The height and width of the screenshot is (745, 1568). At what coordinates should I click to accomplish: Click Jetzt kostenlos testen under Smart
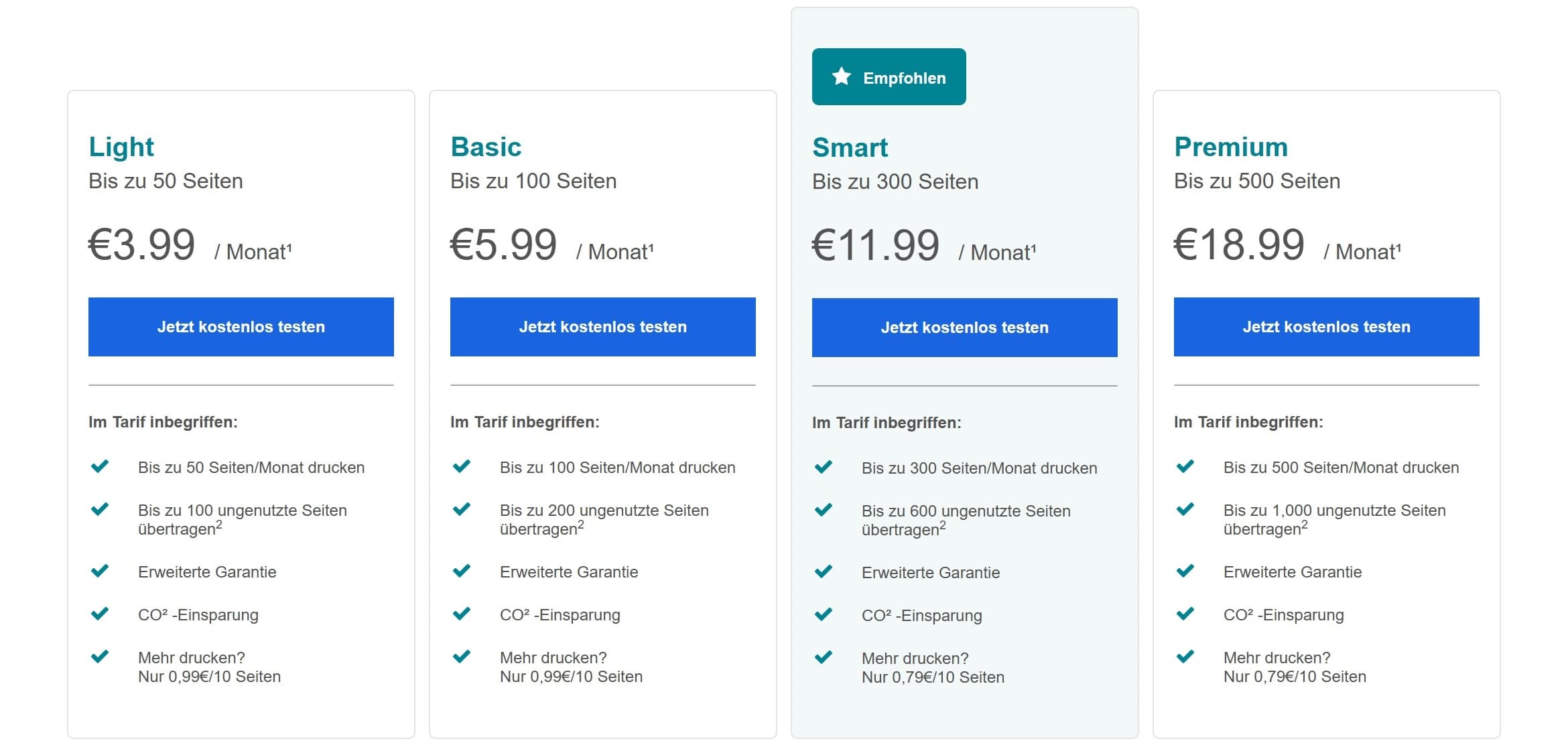965,328
